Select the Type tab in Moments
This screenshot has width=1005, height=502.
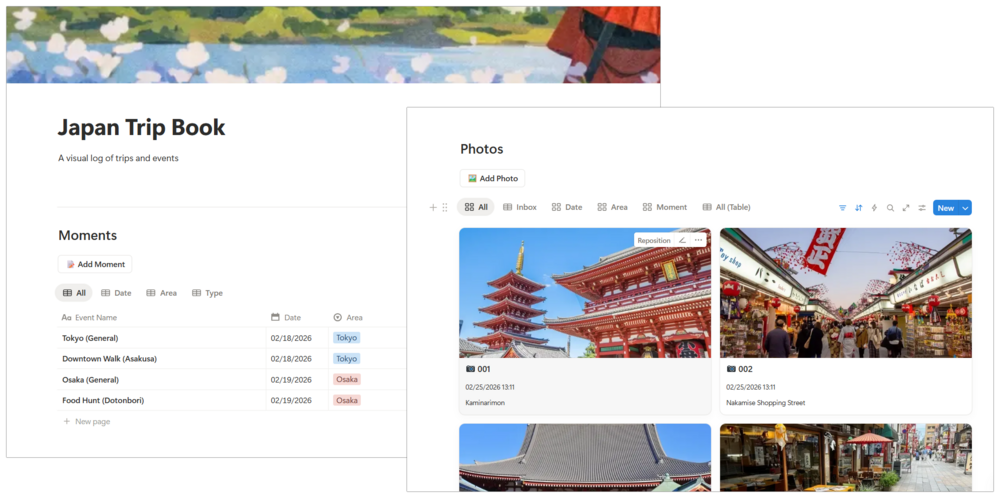pos(207,293)
